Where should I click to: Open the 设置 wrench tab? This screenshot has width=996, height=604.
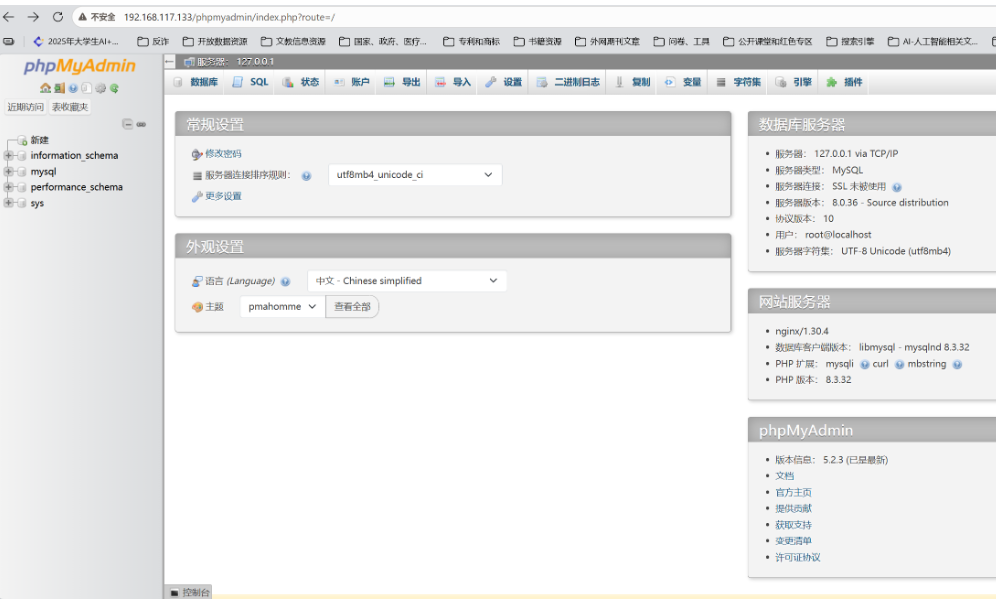(504, 82)
